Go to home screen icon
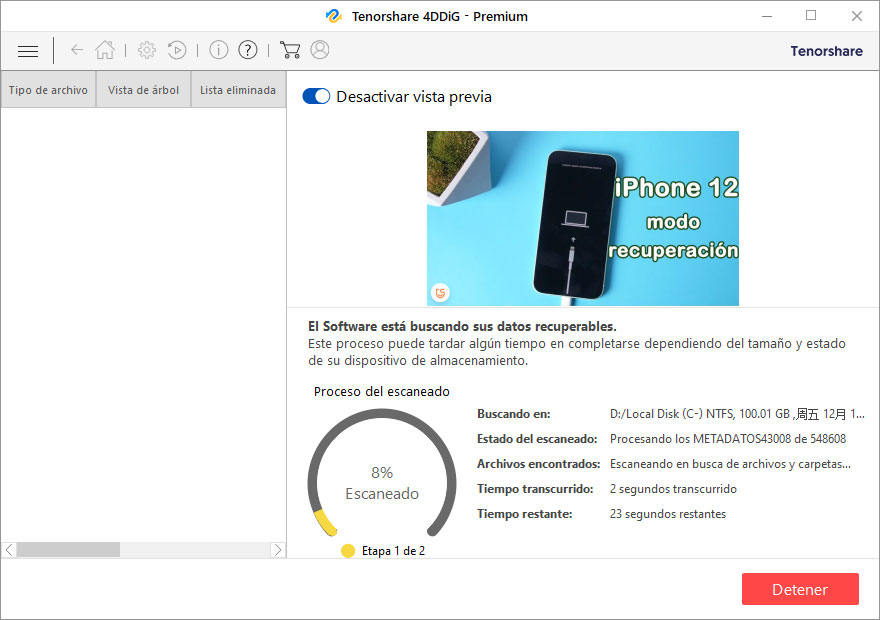 (x=105, y=50)
